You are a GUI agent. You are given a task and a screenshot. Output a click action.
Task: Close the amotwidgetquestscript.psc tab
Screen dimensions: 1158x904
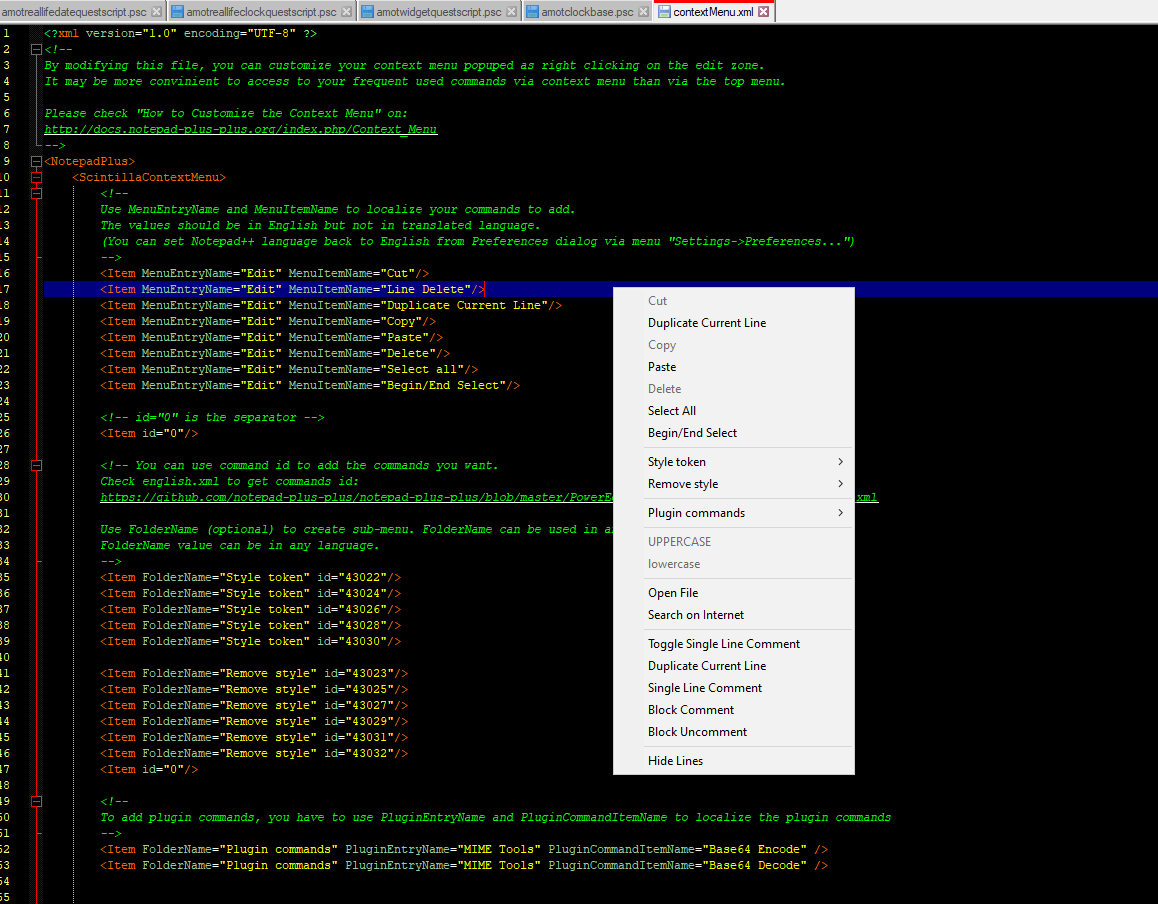tap(511, 12)
